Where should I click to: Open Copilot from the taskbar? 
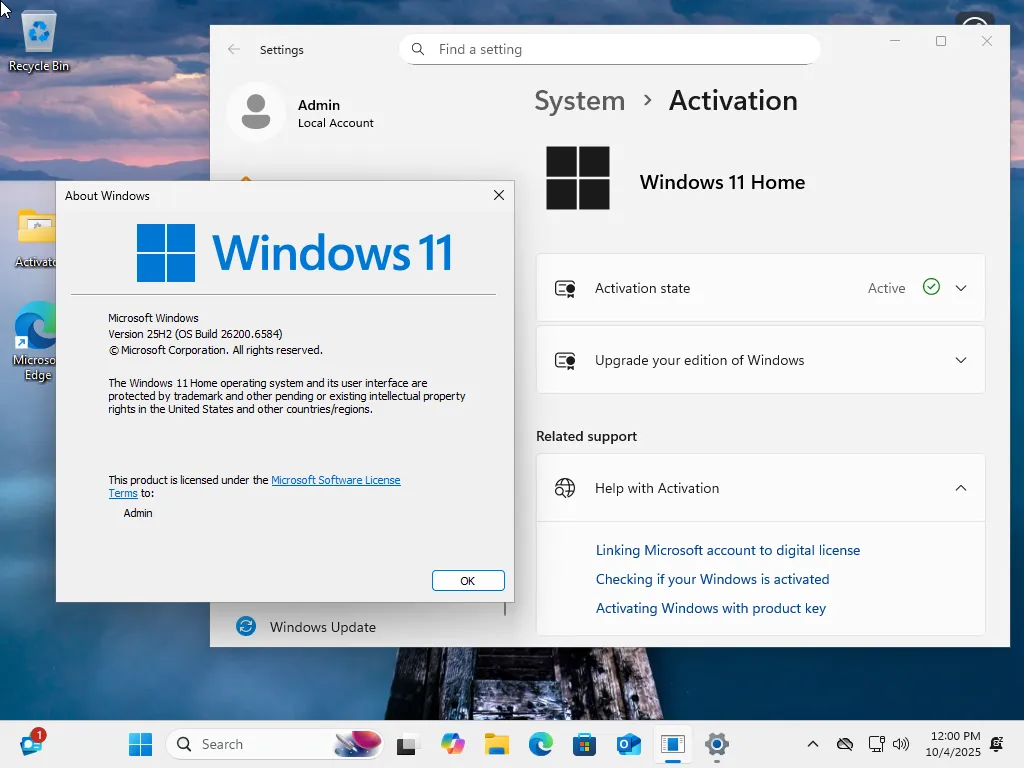coord(453,744)
